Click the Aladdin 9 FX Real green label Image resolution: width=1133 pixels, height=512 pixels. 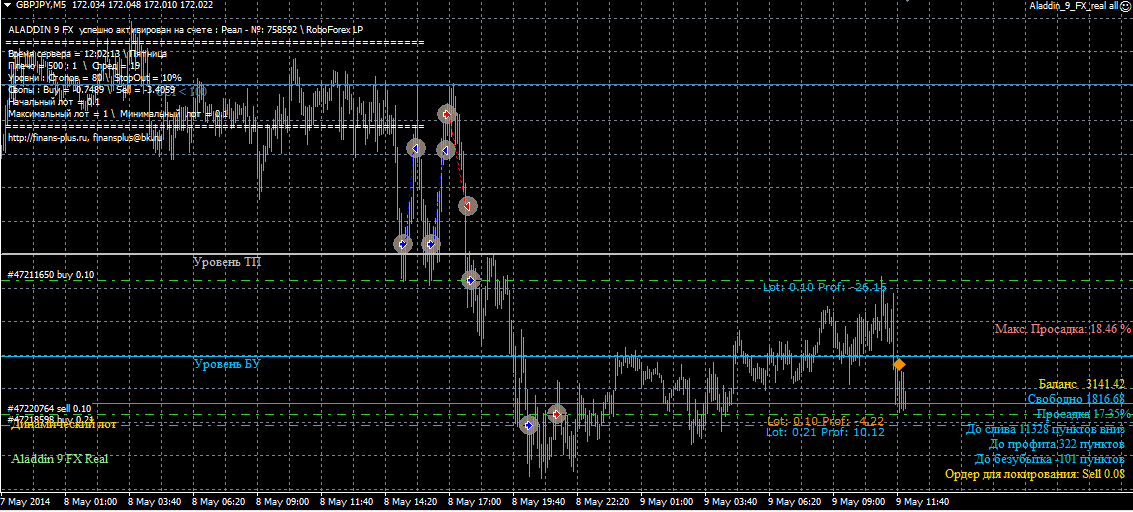tap(59, 459)
